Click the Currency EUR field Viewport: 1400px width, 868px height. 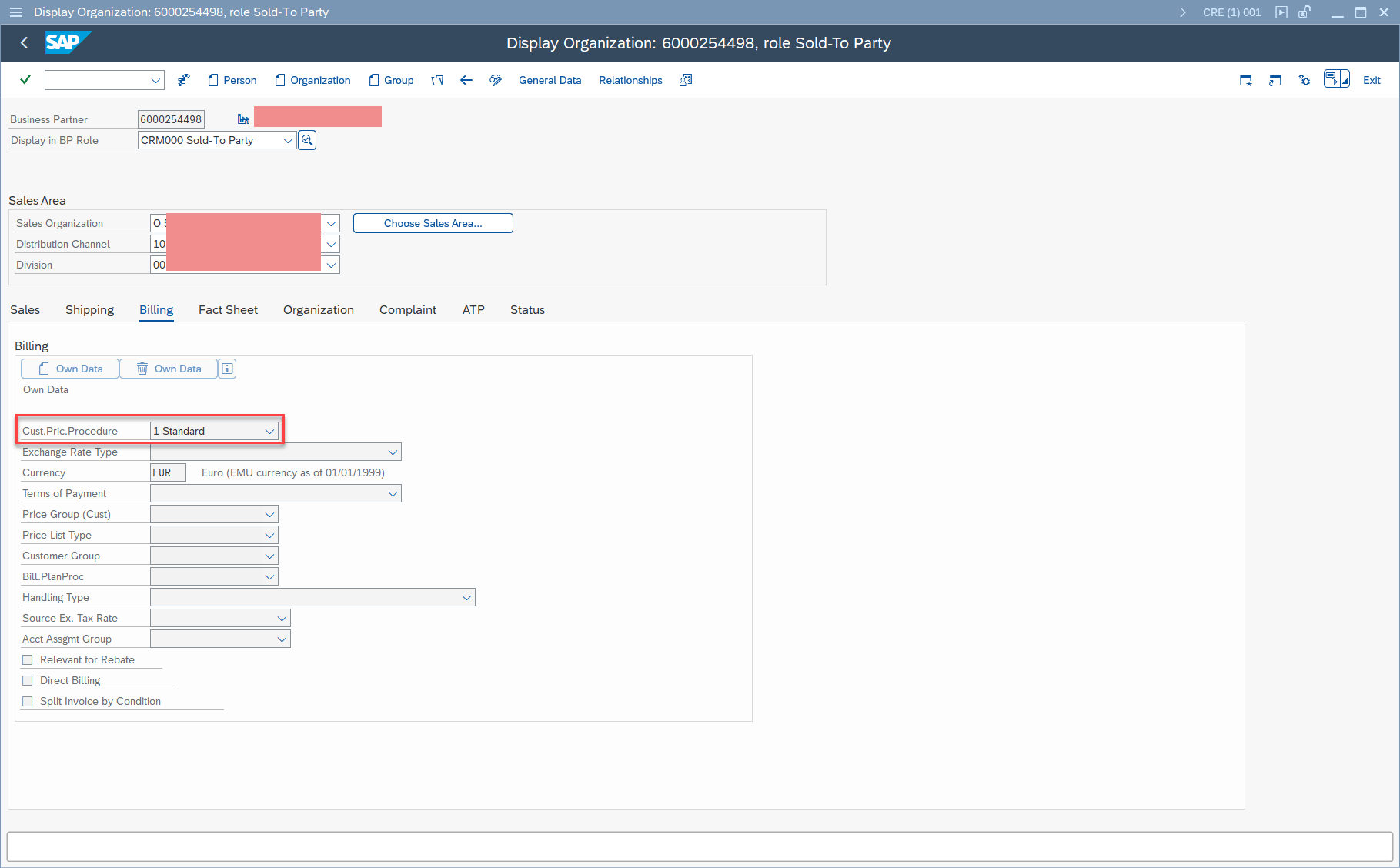click(x=168, y=472)
